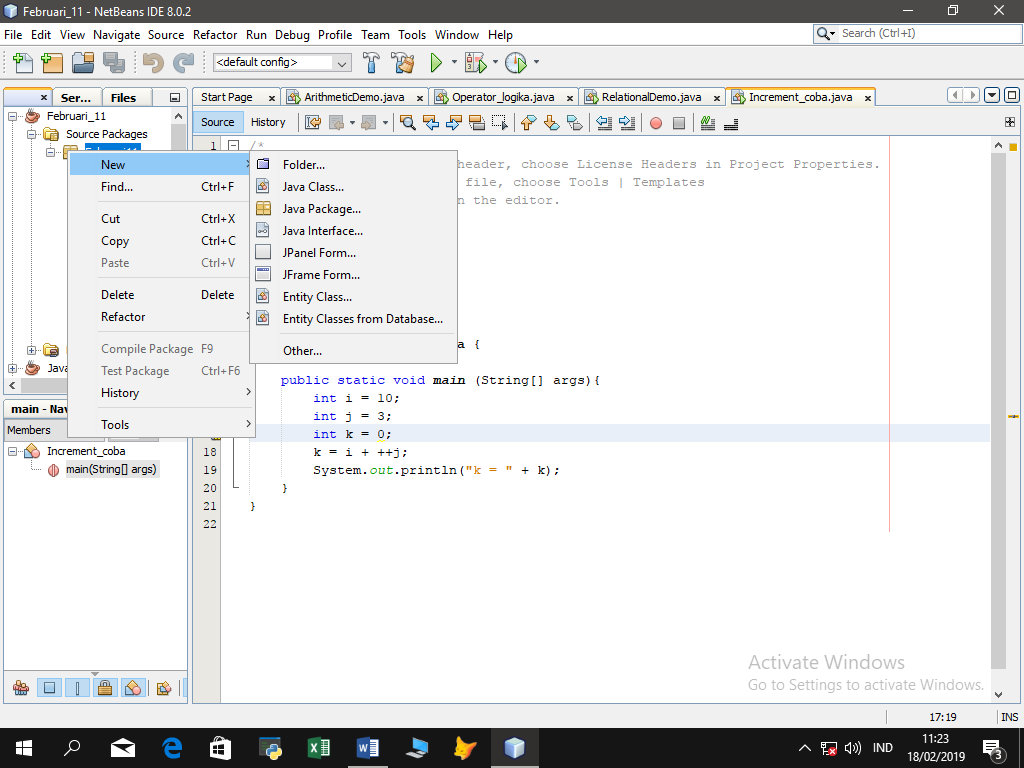
Task: Toggle Highlight Search in the editor toolbar
Action: [478, 122]
